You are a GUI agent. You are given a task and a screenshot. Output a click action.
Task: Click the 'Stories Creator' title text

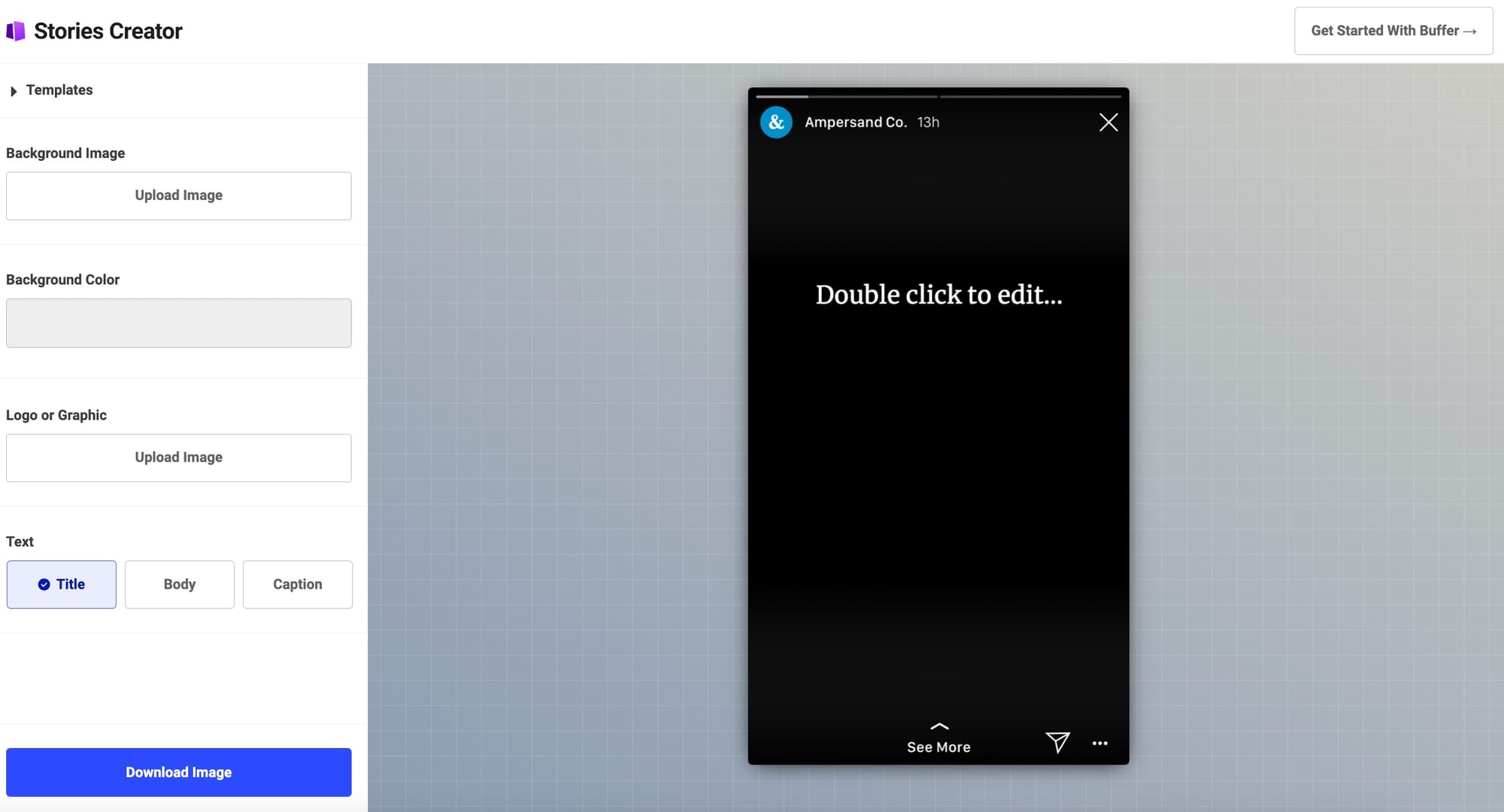[x=108, y=31]
